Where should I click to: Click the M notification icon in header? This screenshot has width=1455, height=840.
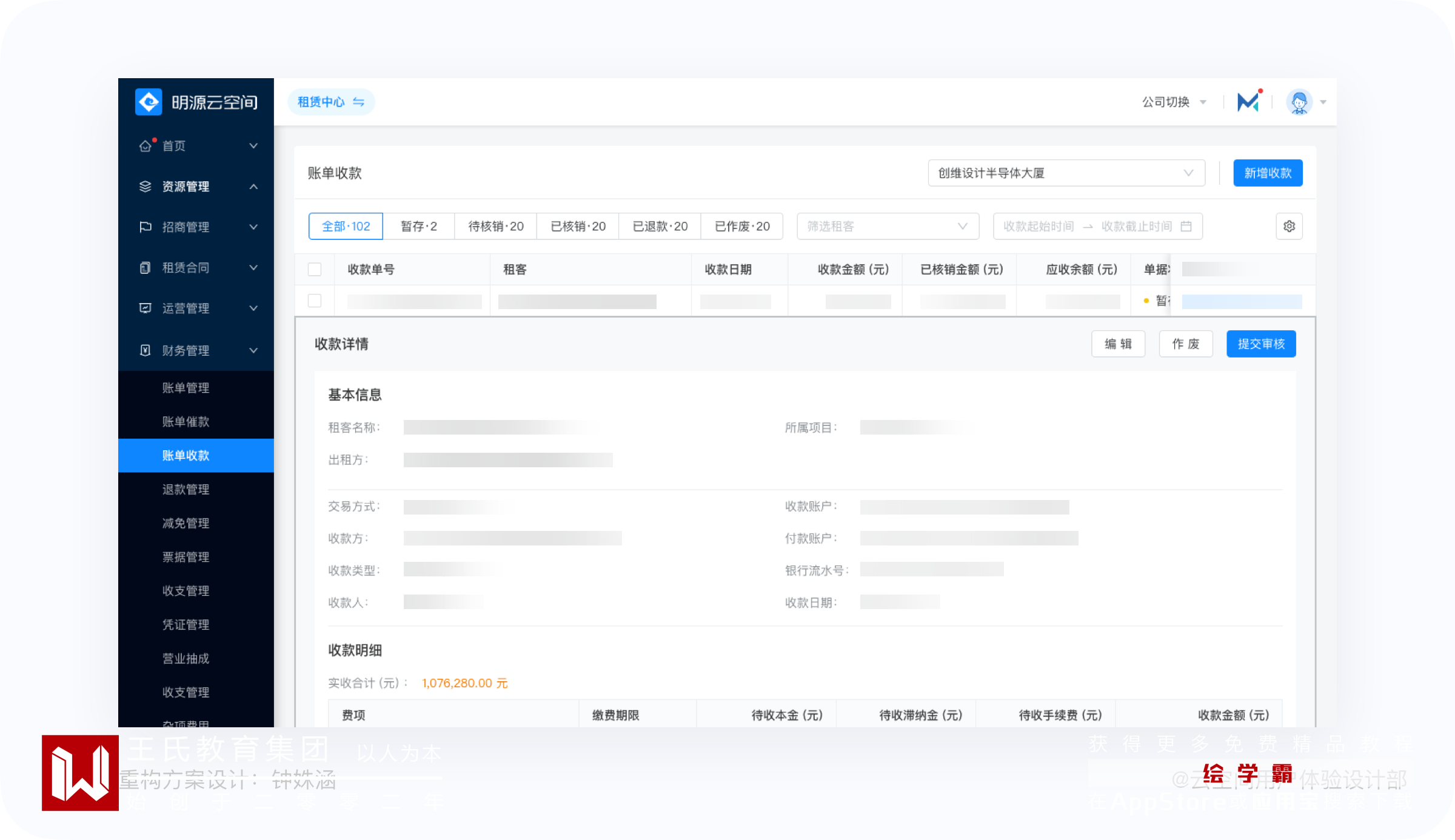click(x=1248, y=102)
